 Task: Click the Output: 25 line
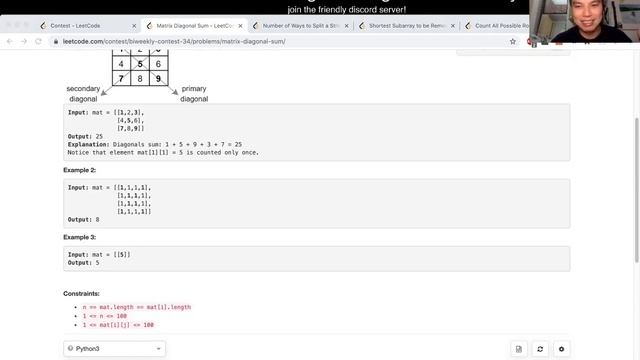[85, 136]
